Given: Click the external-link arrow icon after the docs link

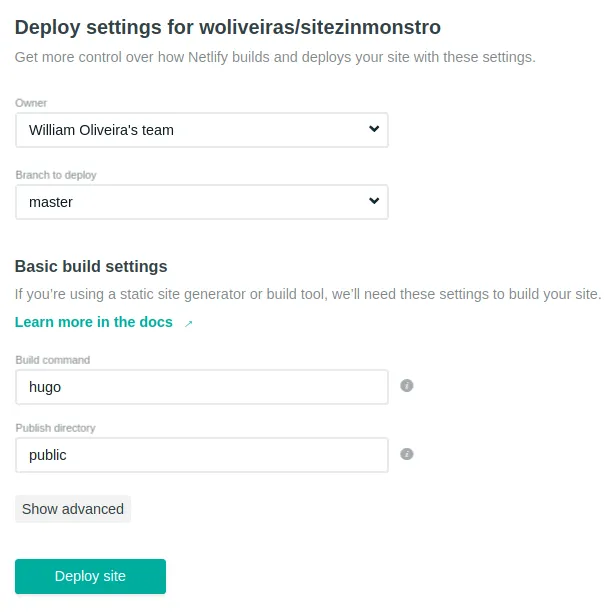Looking at the screenshot, I should [x=188, y=323].
